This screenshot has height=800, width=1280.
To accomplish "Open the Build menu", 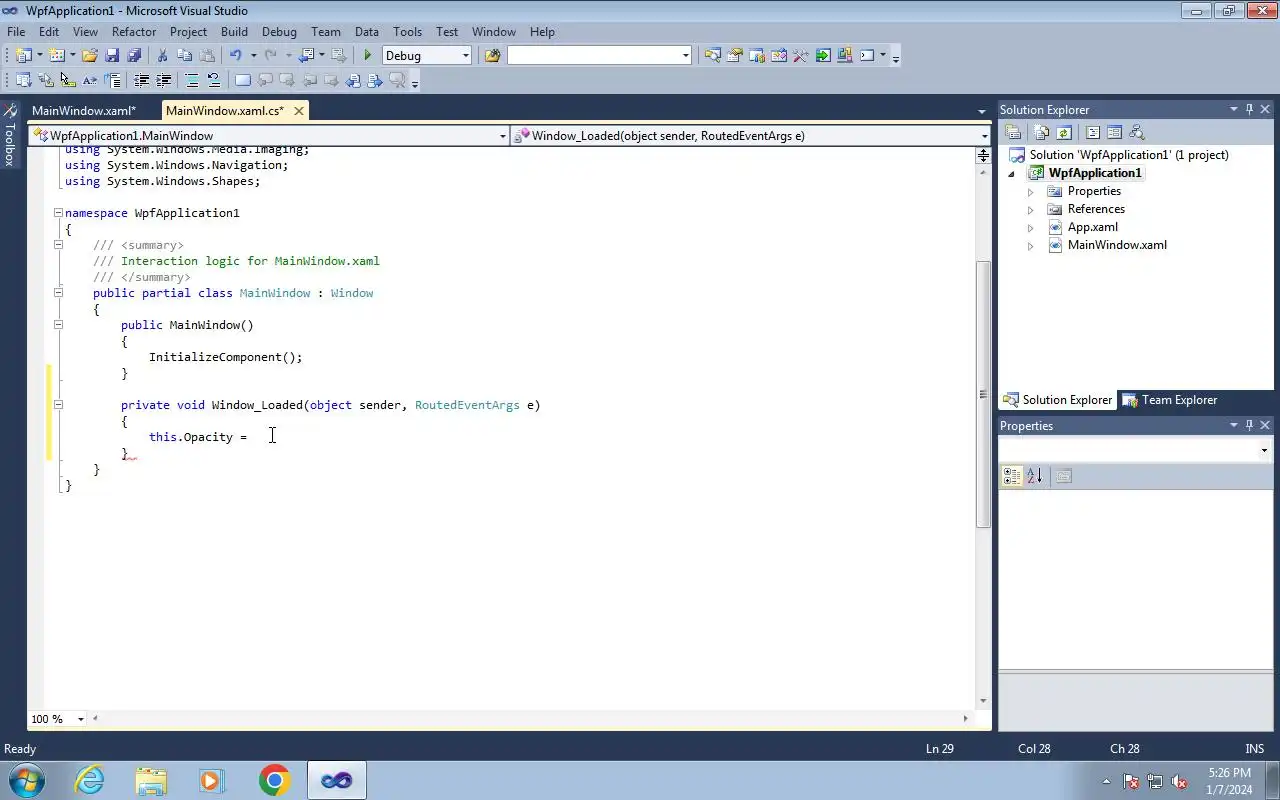I will [234, 32].
